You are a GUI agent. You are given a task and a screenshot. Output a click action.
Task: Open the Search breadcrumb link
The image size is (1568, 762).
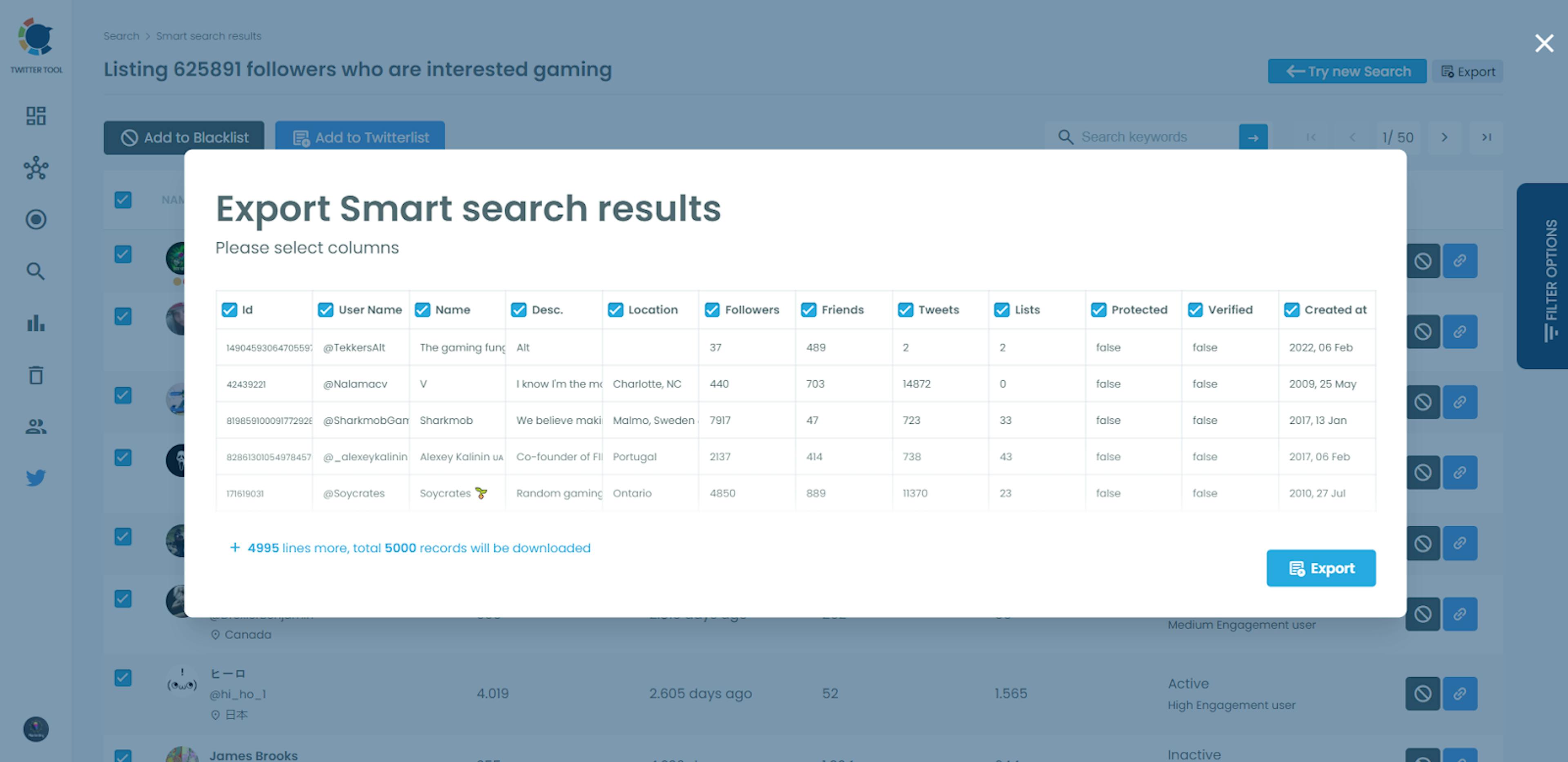click(x=121, y=36)
